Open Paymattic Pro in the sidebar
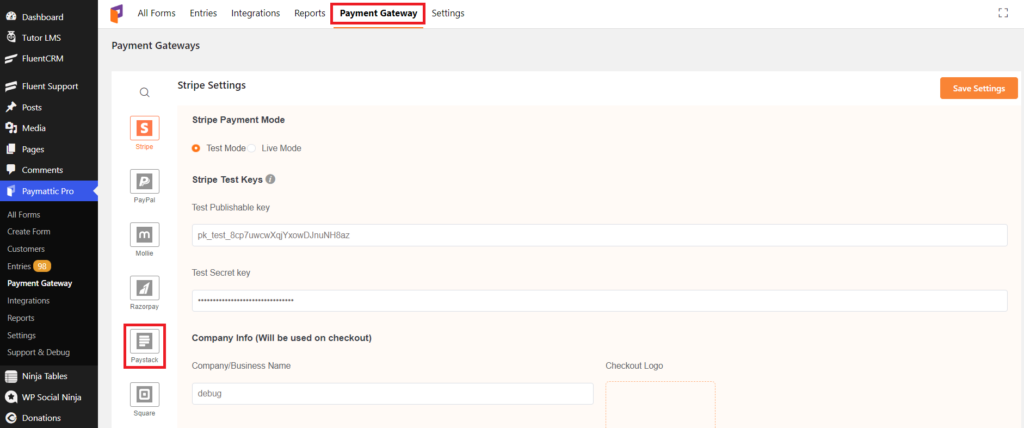This screenshot has width=1024, height=428. 49,191
